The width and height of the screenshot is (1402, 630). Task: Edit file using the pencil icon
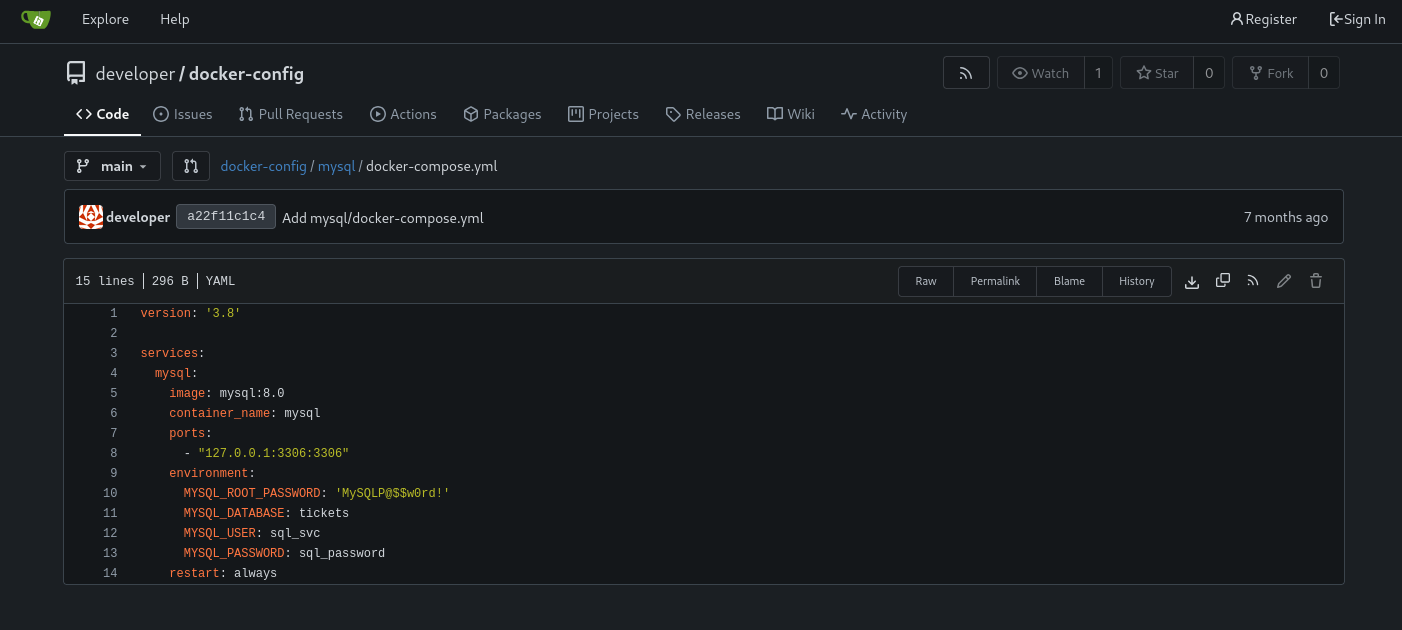(1284, 281)
